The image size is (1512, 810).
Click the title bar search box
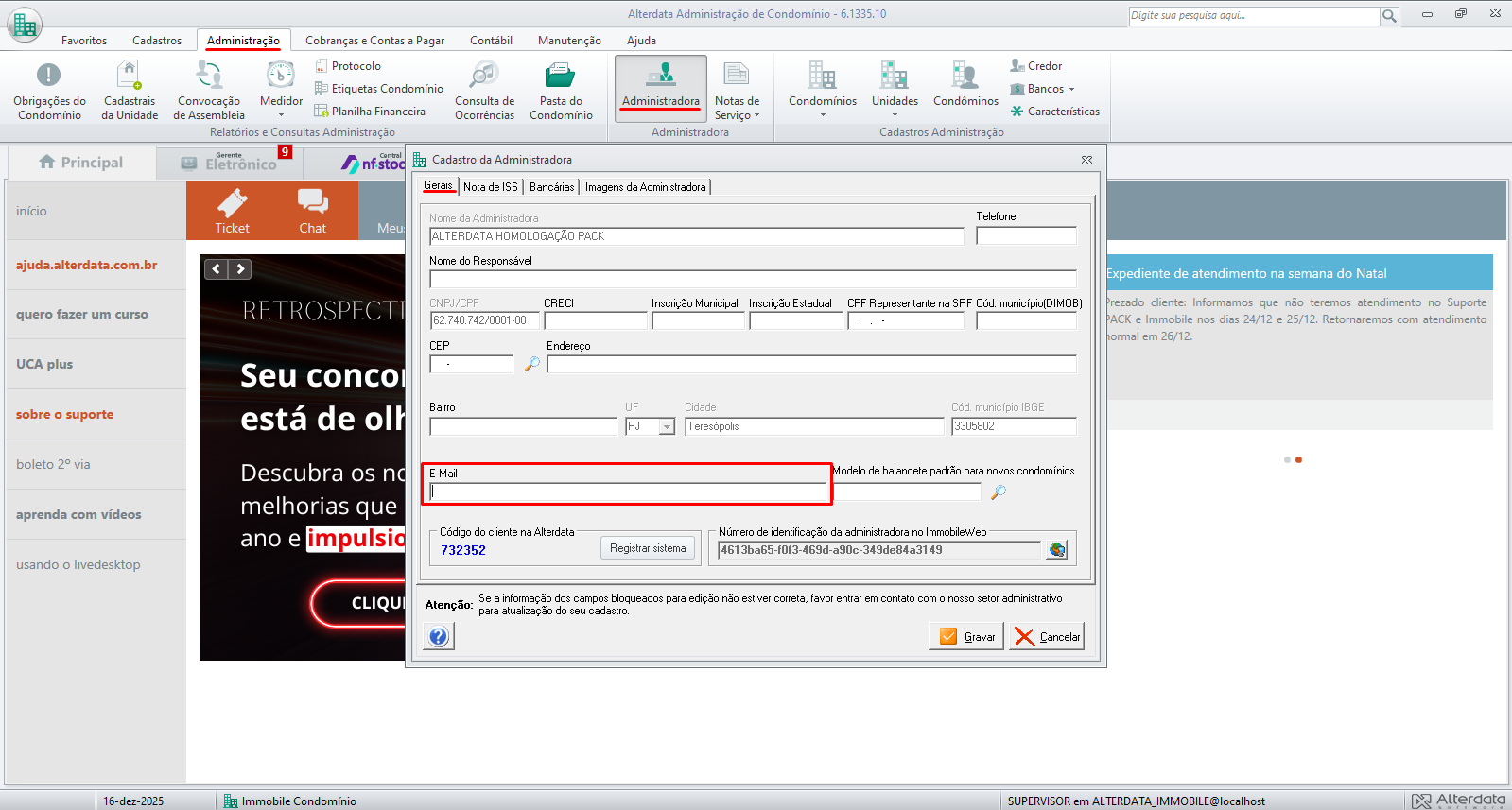click(x=1255, y=16)
